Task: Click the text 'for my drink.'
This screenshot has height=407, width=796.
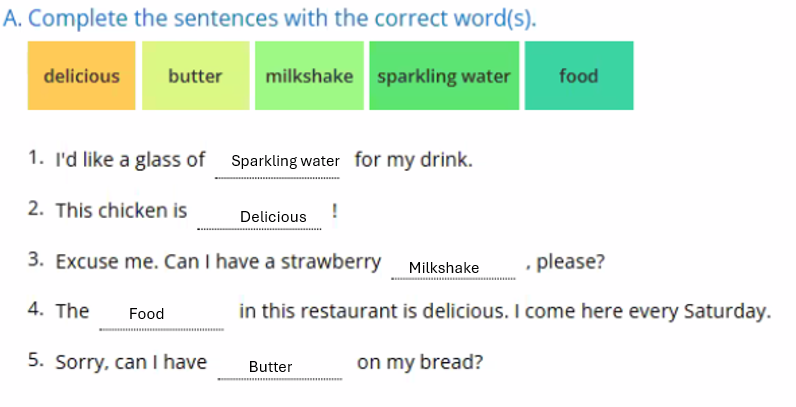Action: pos(413,160)
